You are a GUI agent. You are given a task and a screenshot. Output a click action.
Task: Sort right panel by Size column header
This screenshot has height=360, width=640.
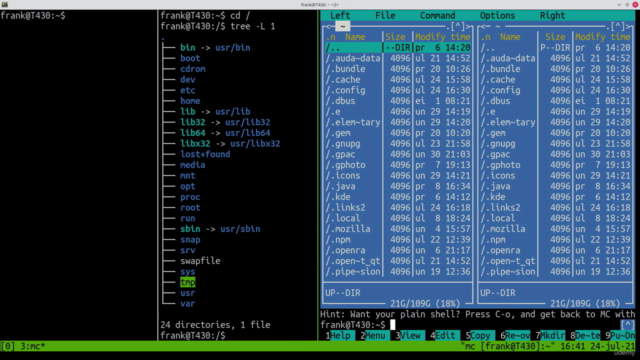click(x=555, y=37)
